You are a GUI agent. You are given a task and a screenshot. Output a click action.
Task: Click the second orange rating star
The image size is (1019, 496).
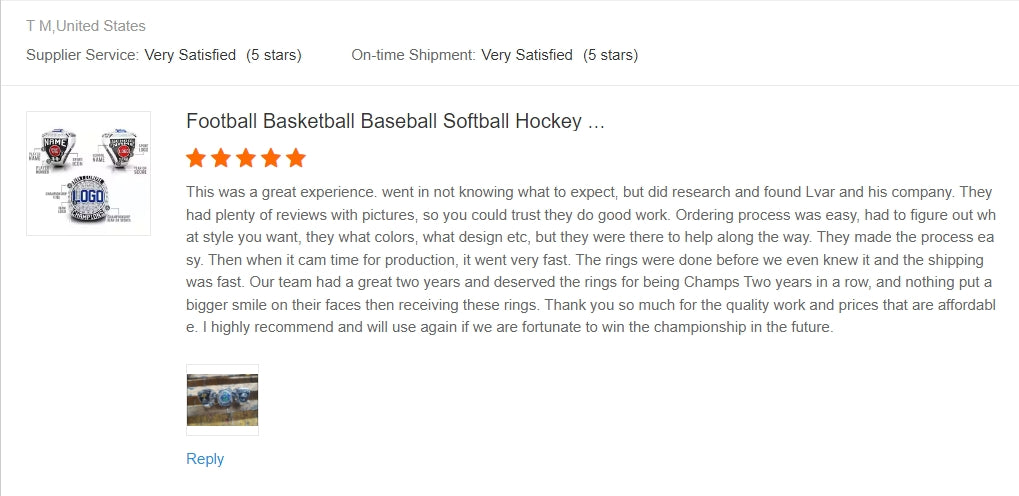pyautogui.click(x=221, y=158)
